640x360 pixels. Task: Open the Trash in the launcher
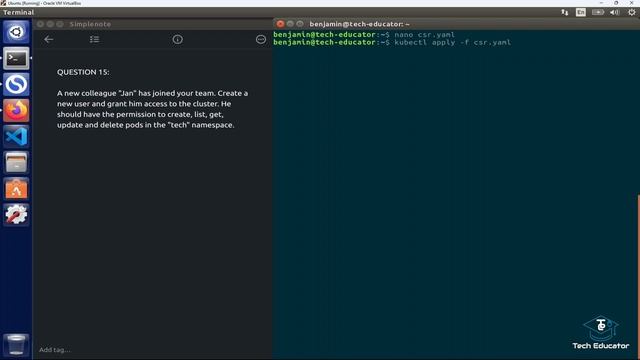pos(16,345)
